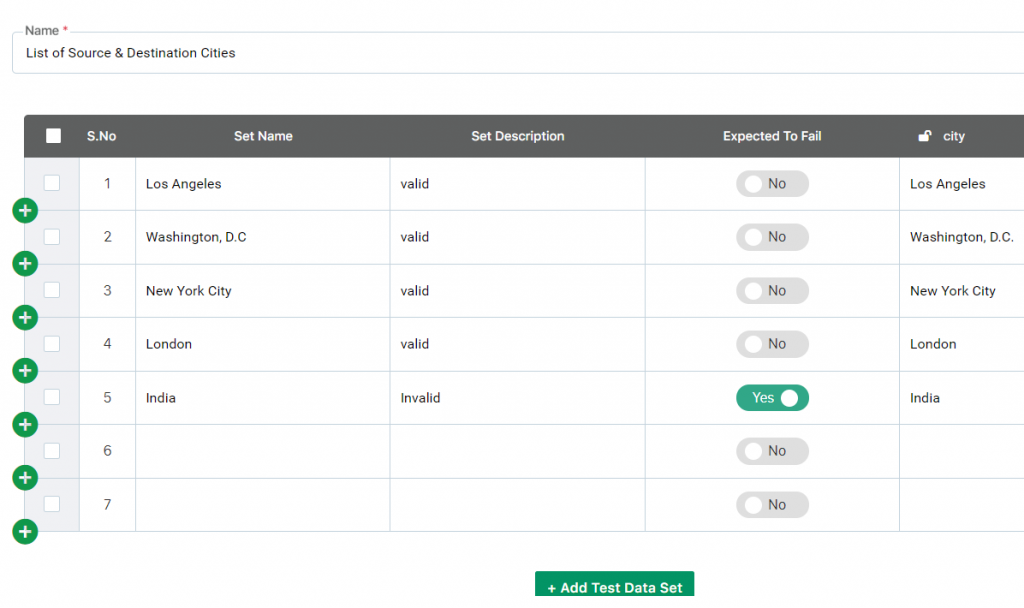1024x608 pixels.
Task: Click the city value cell for Washington, D.C.
Action: click(x=961, y=237)
